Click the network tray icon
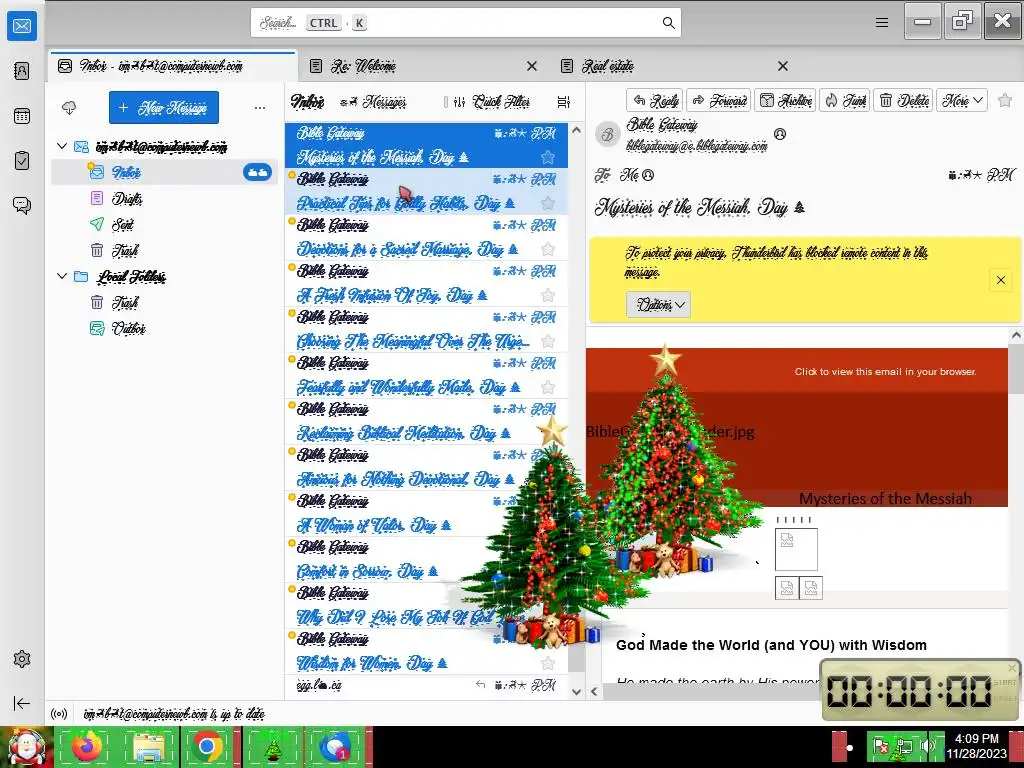The image size is (1024, 768). 904,746
